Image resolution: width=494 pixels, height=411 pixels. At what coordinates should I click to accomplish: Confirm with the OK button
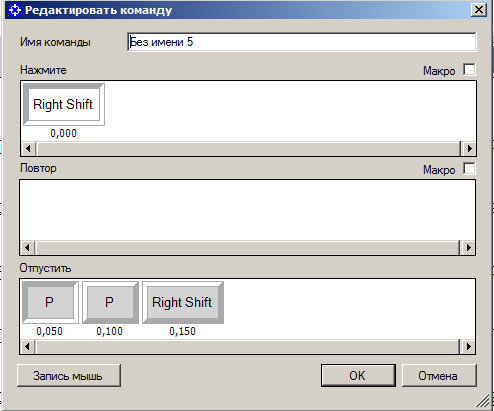(x=358, y=376)
